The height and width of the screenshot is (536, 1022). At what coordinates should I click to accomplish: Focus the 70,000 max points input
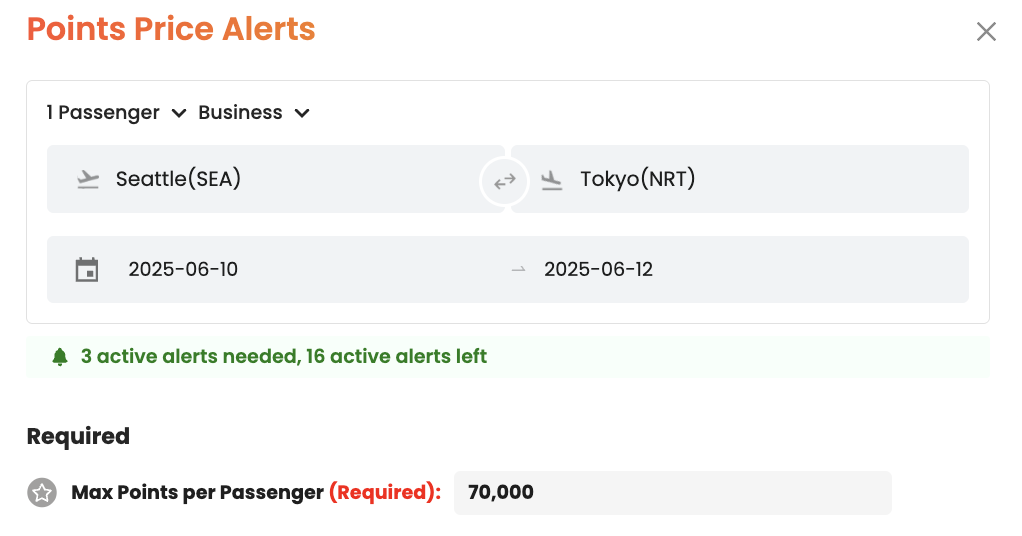point(672,493)
